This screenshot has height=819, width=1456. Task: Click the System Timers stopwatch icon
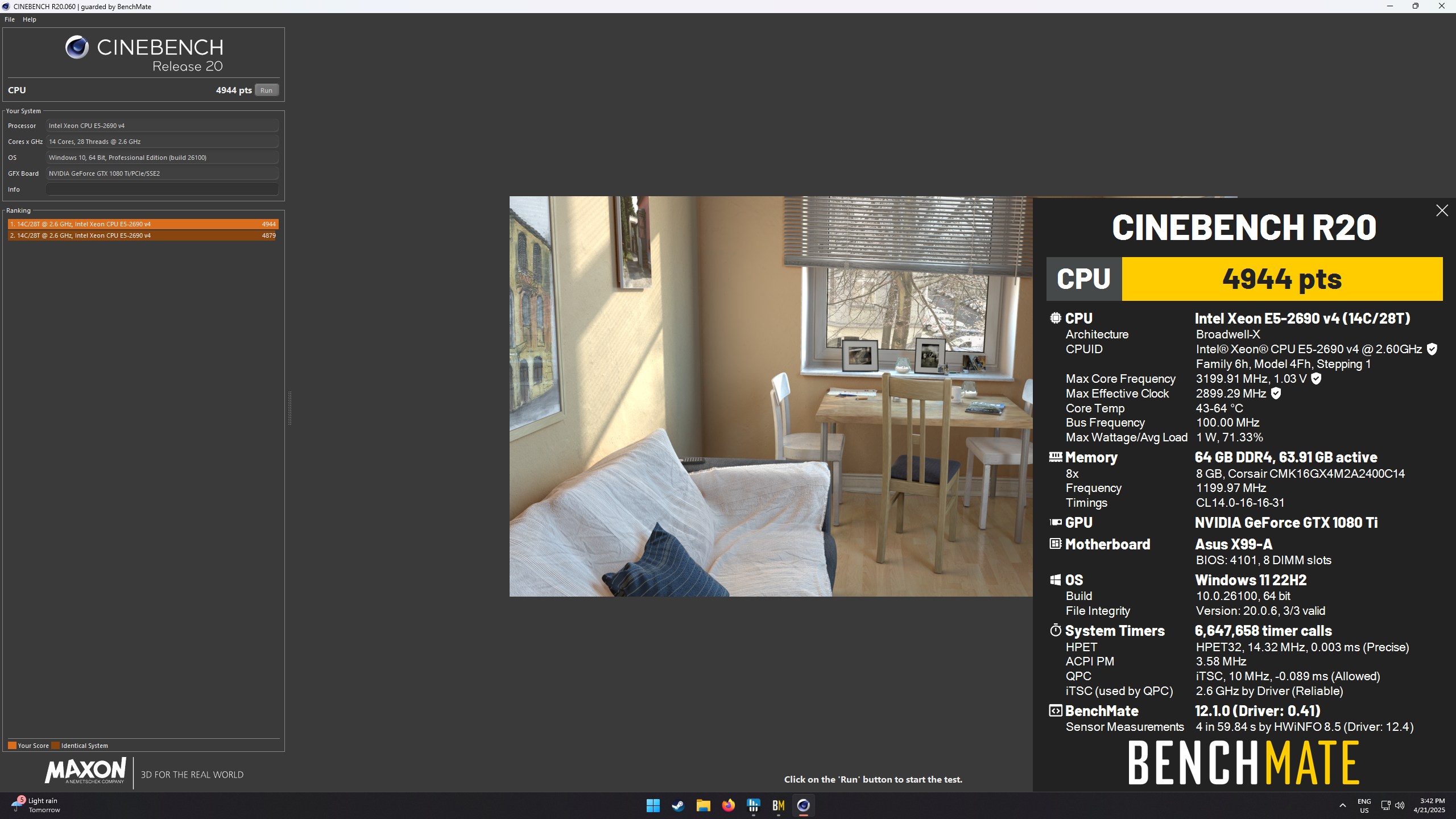point(1056,630)
